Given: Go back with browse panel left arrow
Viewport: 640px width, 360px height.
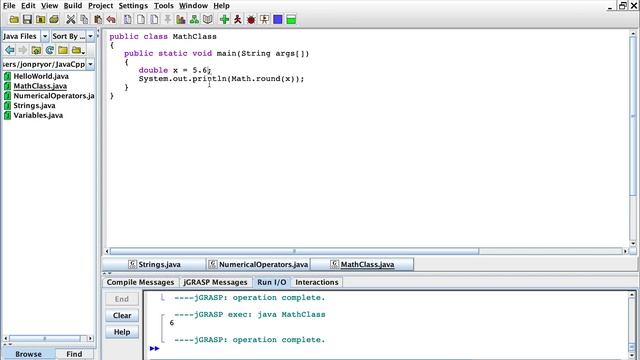Looking at the screenshot, I should click(10, 50).
